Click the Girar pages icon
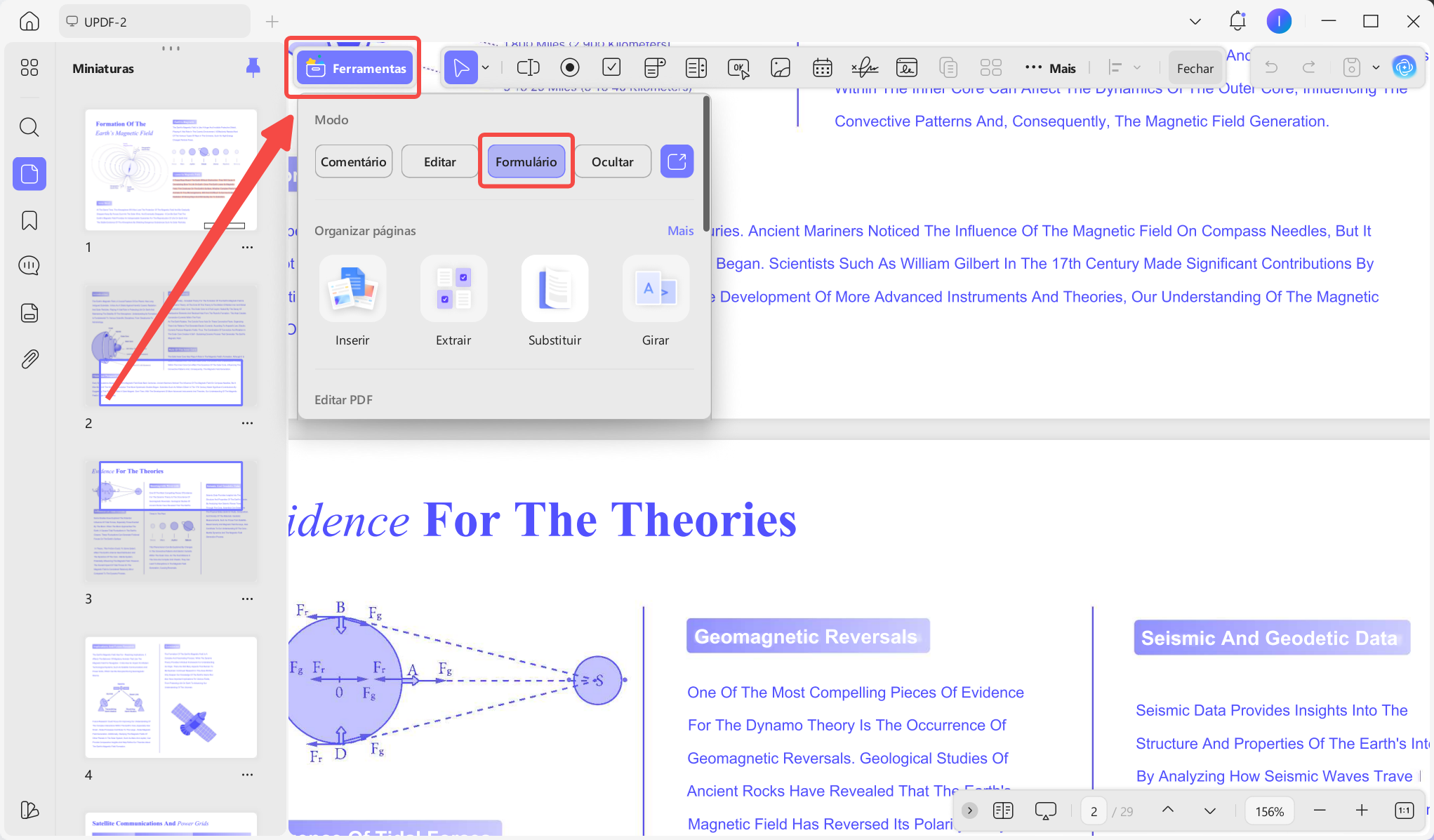This screenshot has height=840, width=1434. [656, 288]
